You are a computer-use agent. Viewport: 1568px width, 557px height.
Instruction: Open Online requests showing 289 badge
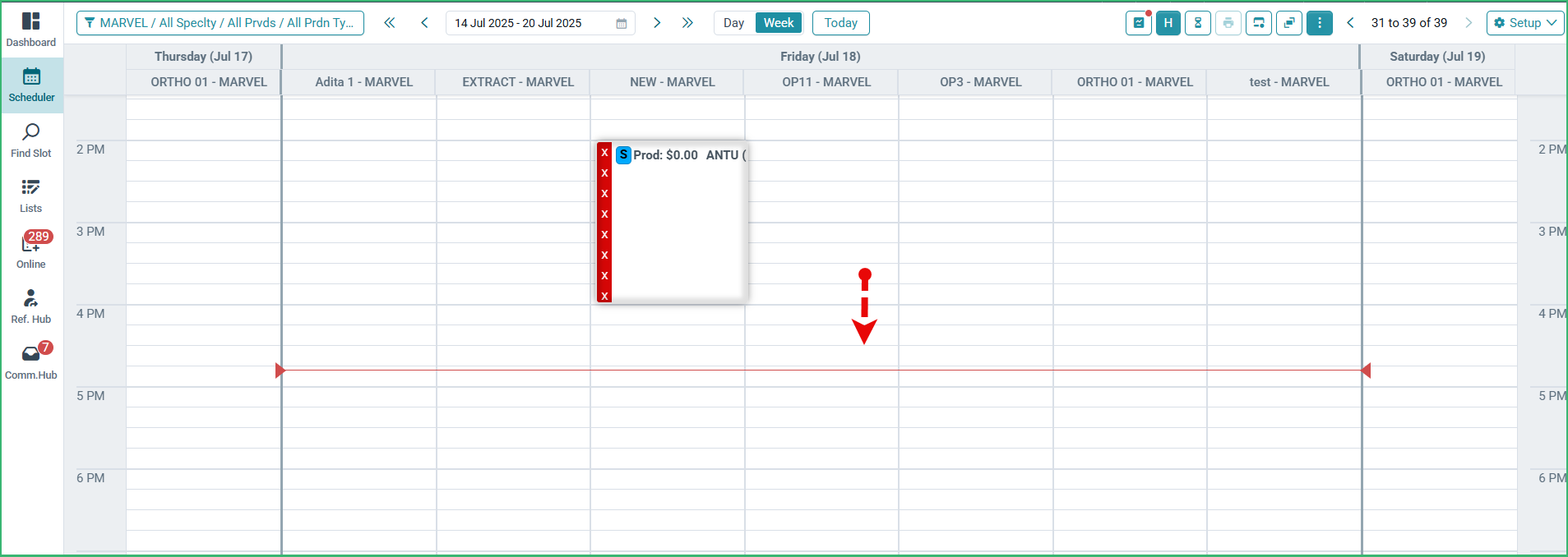31,251
